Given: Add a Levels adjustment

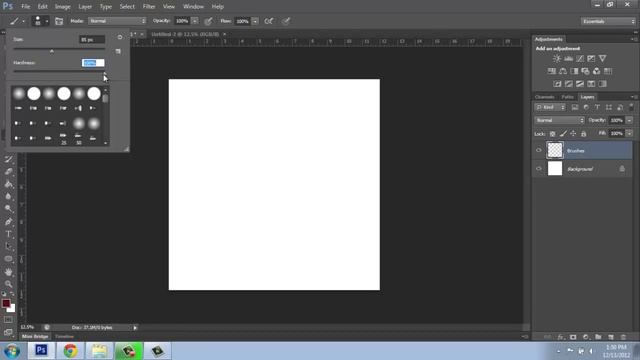Looking at the screenshot, I should 568,59.
